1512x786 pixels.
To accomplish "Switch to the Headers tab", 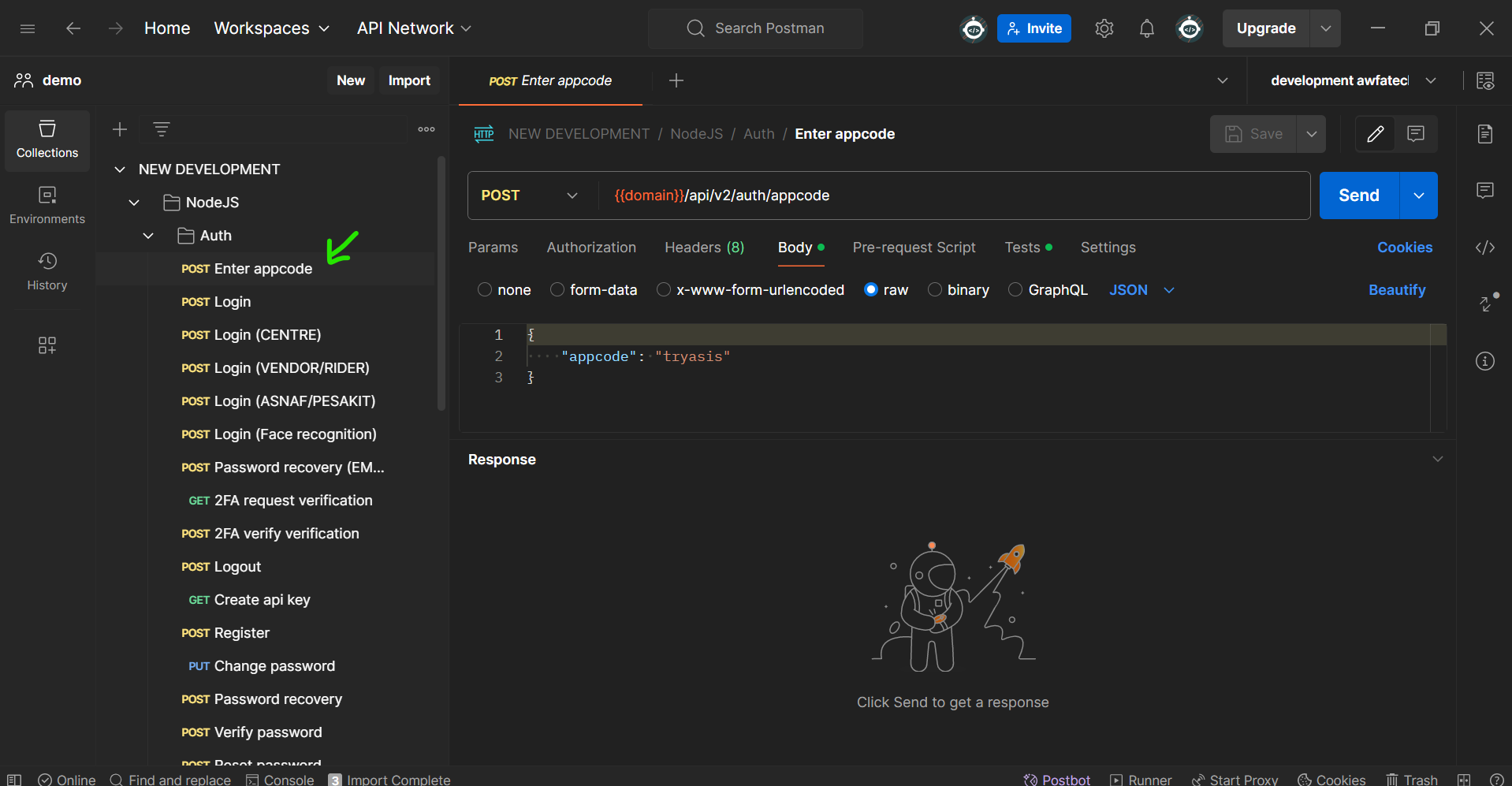I will pos(704,248).
